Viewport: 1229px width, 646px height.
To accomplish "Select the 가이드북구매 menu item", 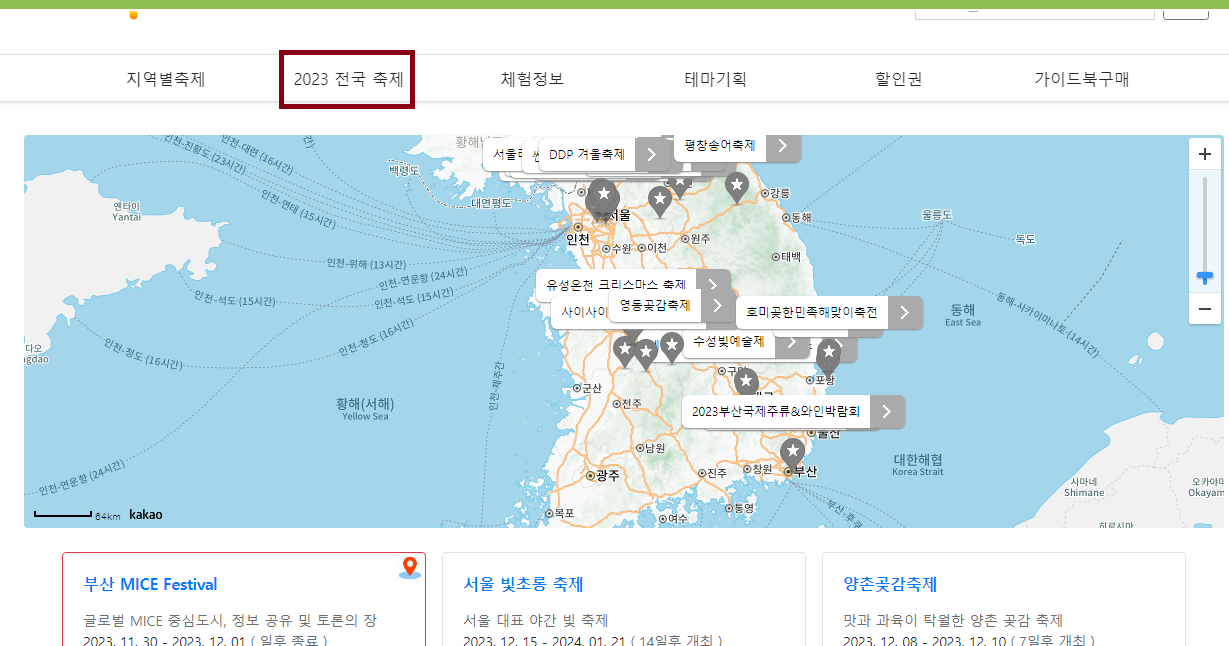I will [x=1082, y=77].
